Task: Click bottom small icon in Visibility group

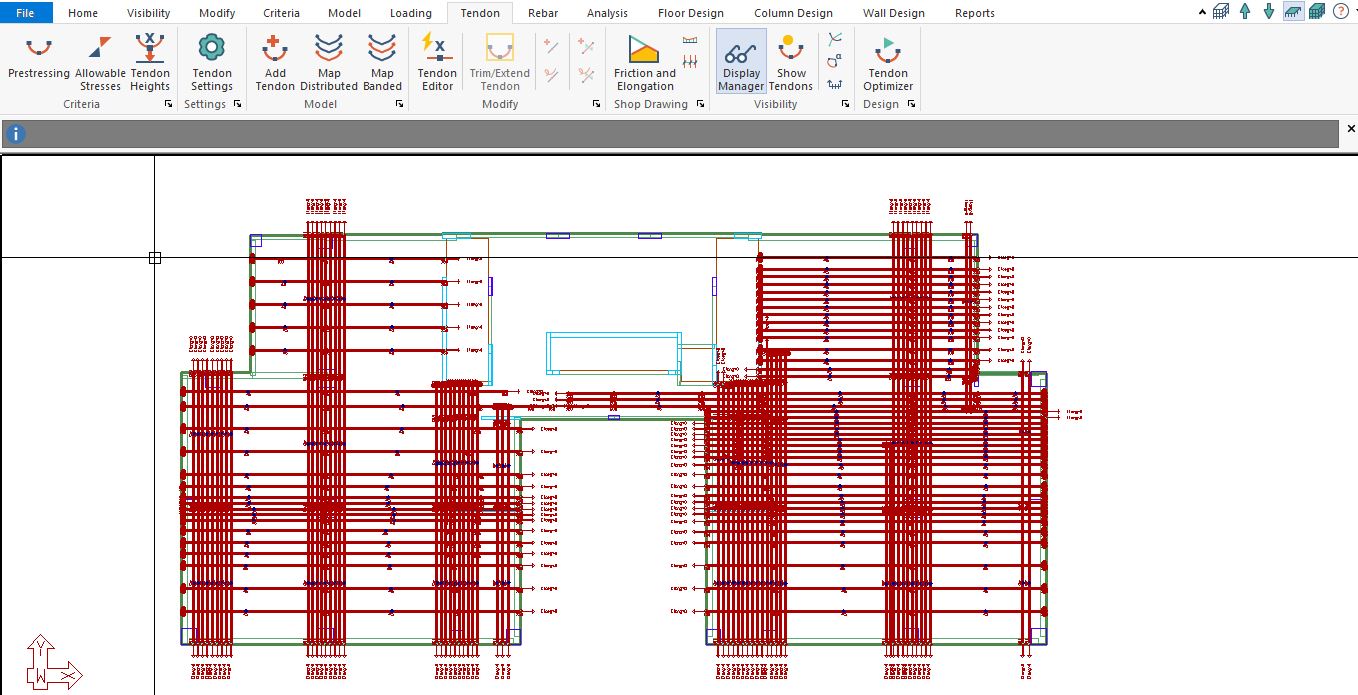Action: pos(835,84)
